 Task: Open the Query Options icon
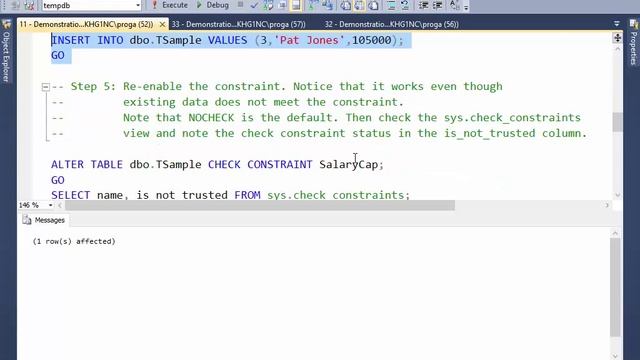click(282, 5)
